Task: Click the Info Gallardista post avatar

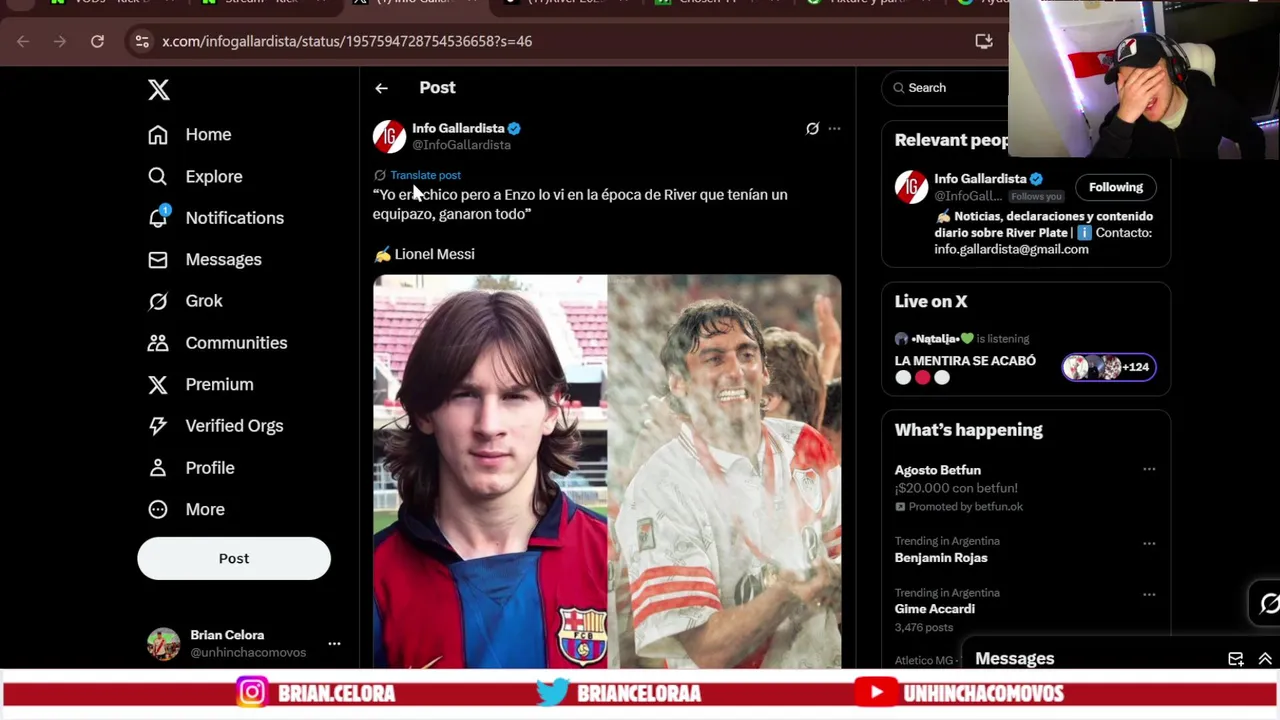Action: coord(389,136)
